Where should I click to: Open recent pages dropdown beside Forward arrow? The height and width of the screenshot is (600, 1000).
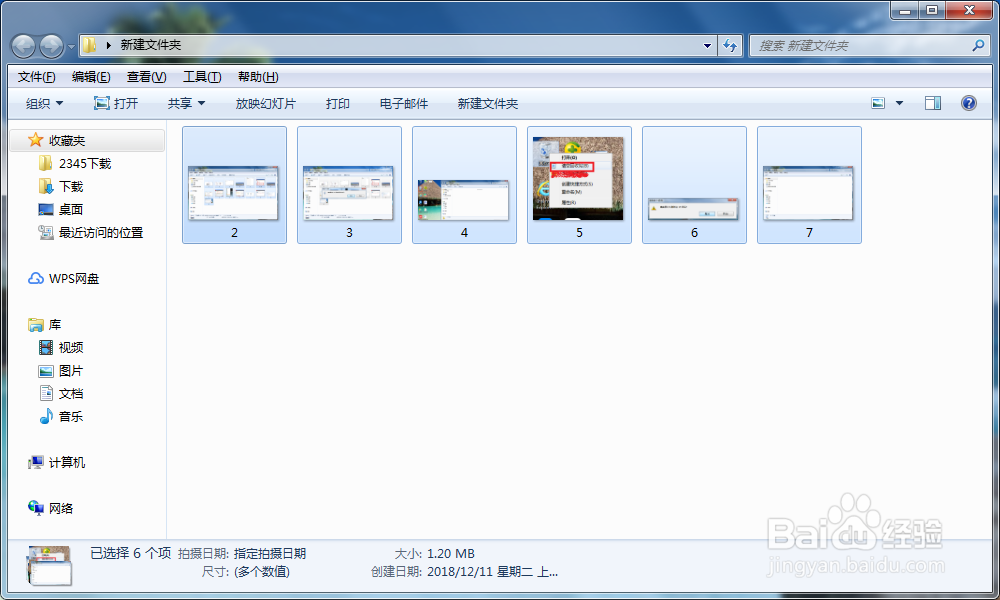[71, 47]
